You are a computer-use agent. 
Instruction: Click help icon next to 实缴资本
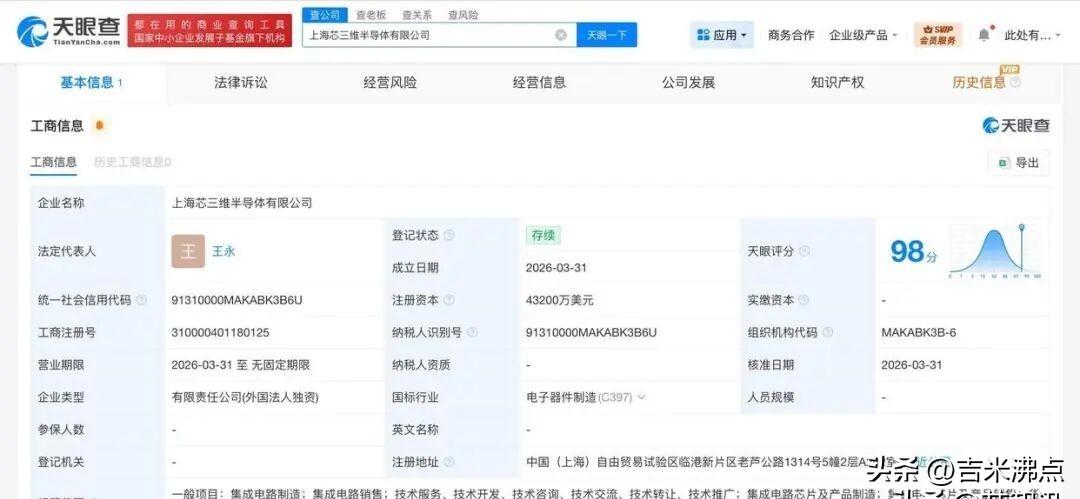click(804, 301)
